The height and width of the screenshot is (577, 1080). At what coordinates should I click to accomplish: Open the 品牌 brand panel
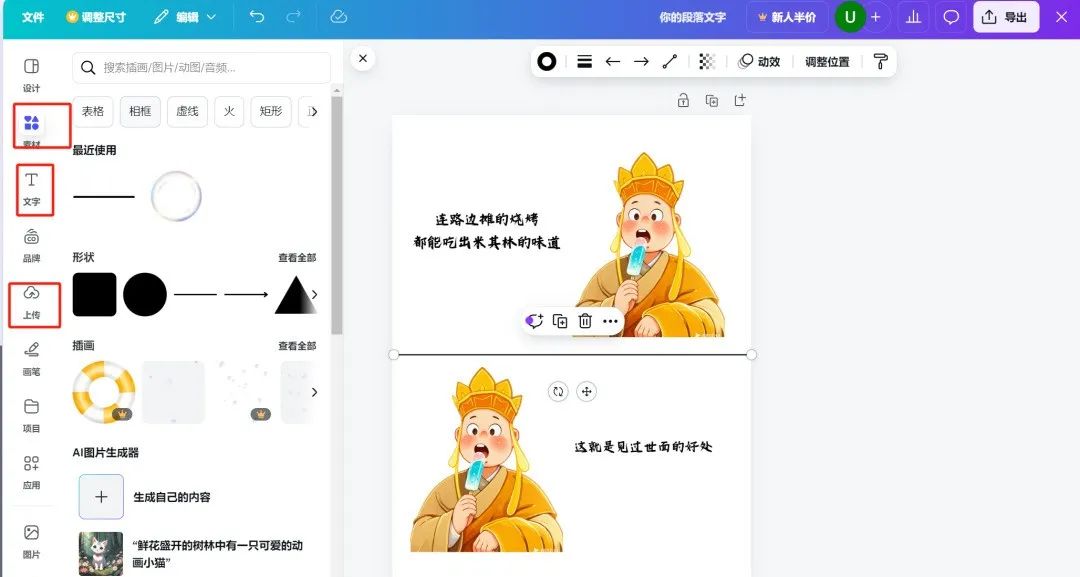point(32,245)
